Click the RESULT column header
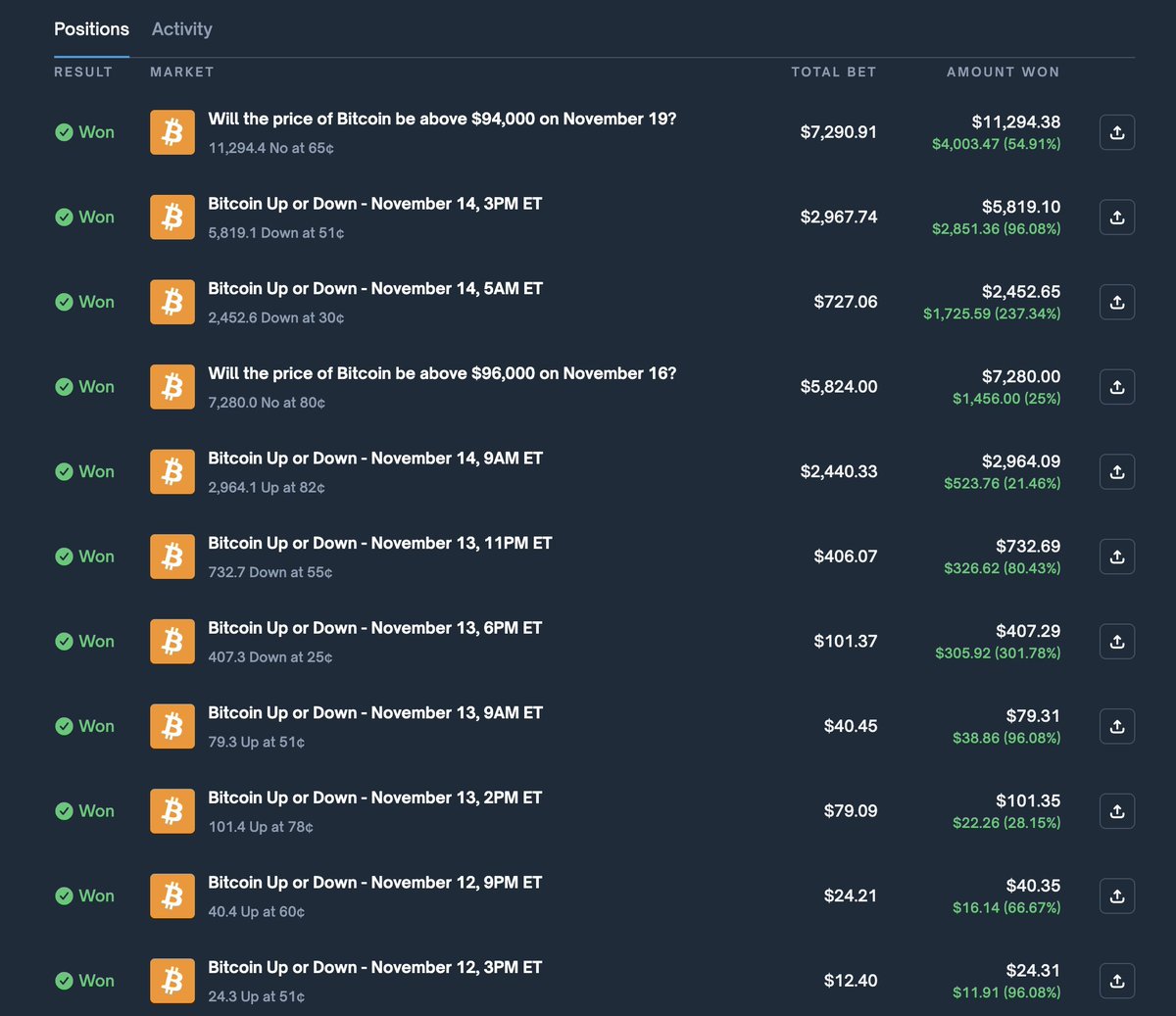1176x1016 pixels. [x=83, y=72]
